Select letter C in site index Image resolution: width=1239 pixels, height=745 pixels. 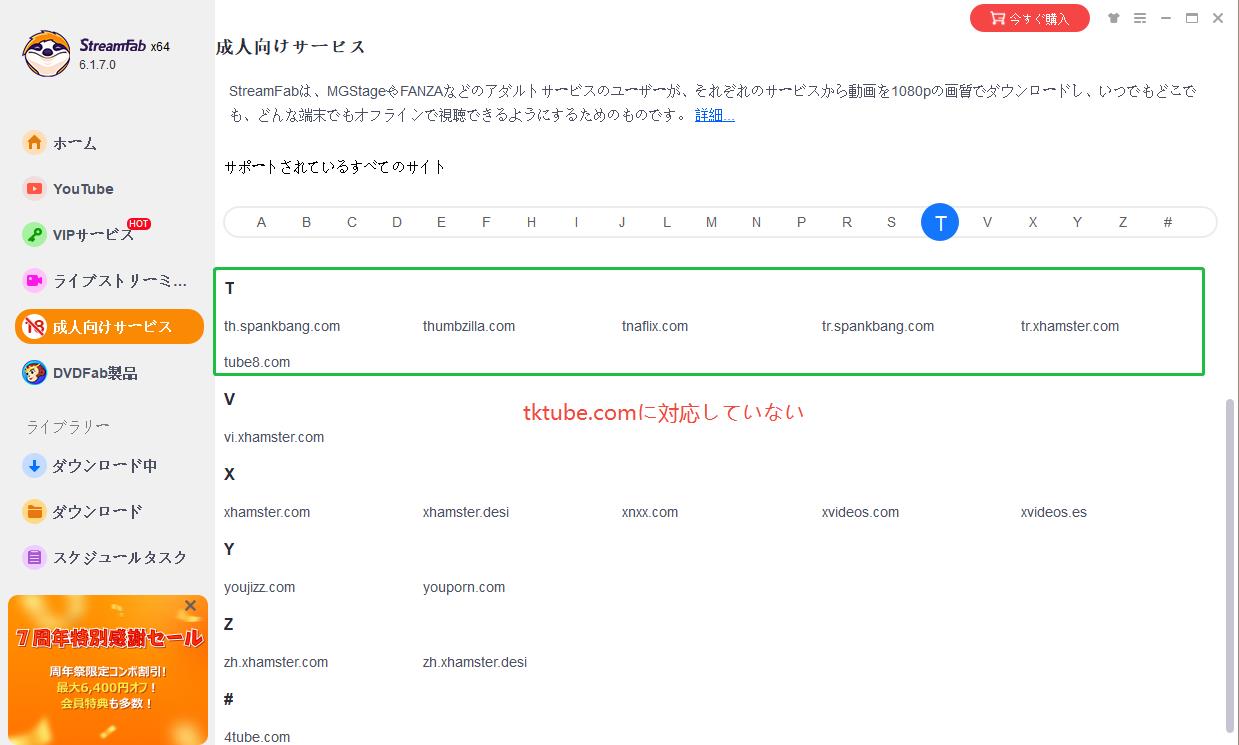(352, 222)
